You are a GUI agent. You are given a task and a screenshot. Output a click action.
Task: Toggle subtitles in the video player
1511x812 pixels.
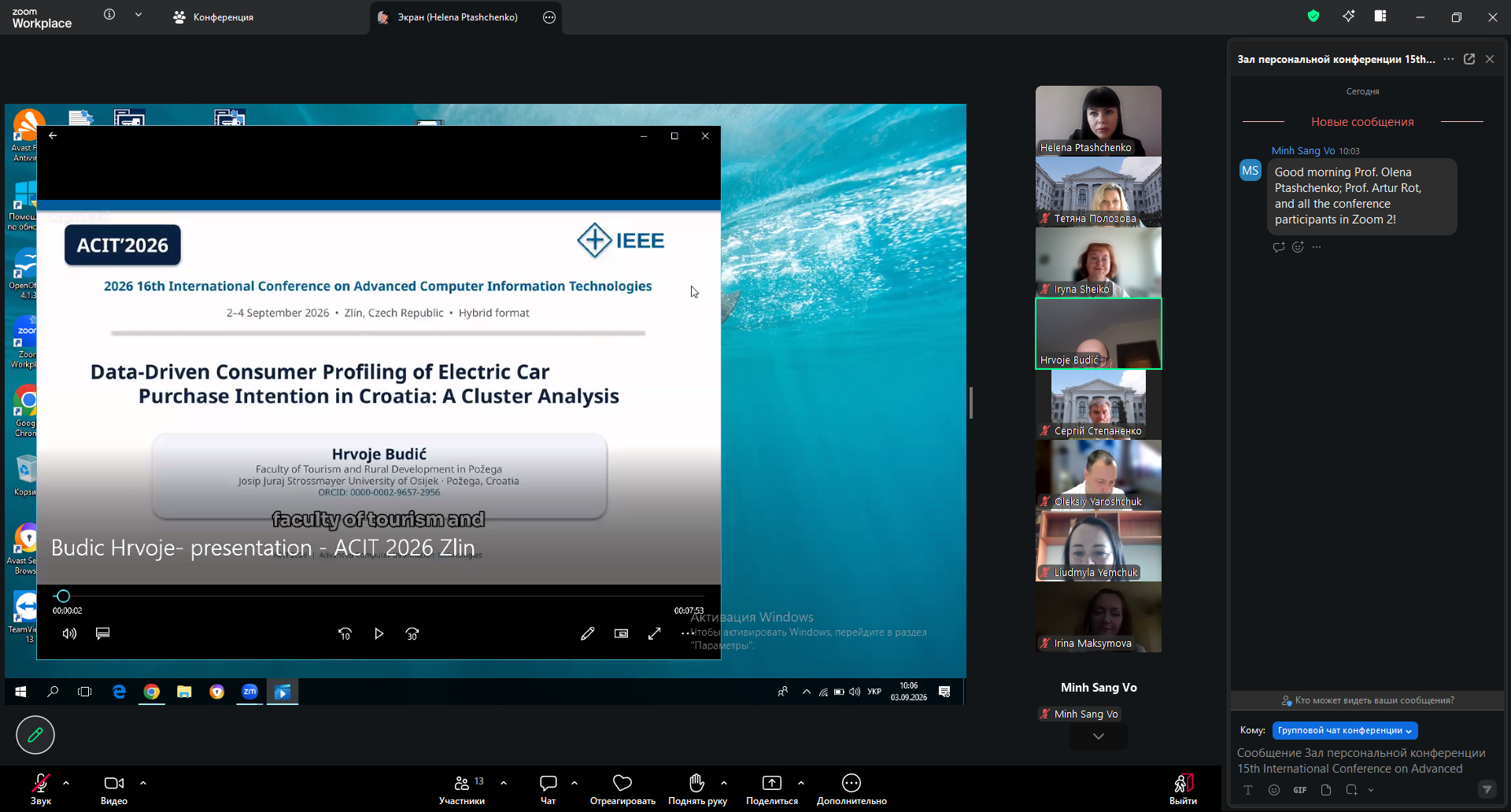102,633
